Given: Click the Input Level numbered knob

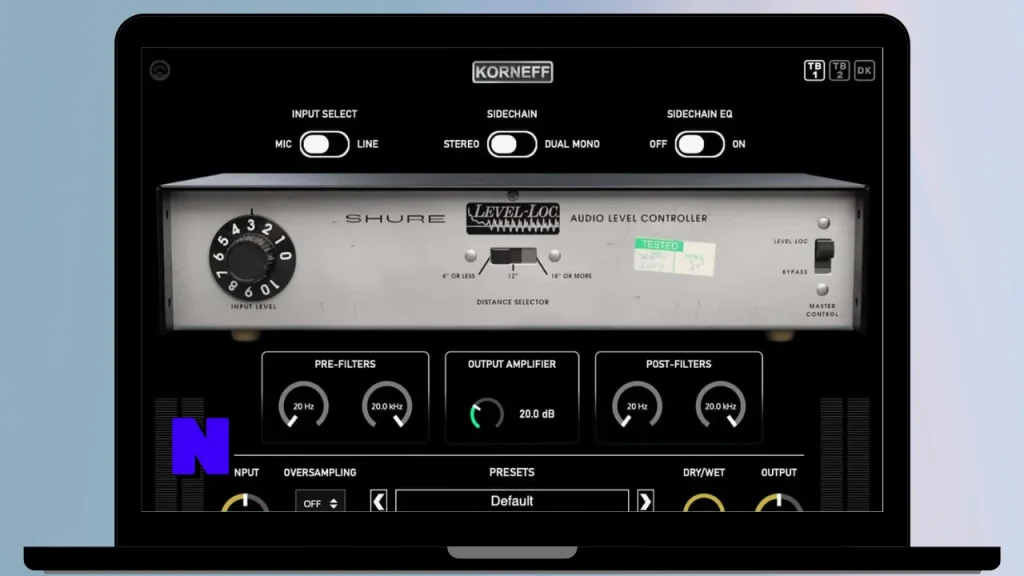Looking at the screenshot, I should (252, 259).
